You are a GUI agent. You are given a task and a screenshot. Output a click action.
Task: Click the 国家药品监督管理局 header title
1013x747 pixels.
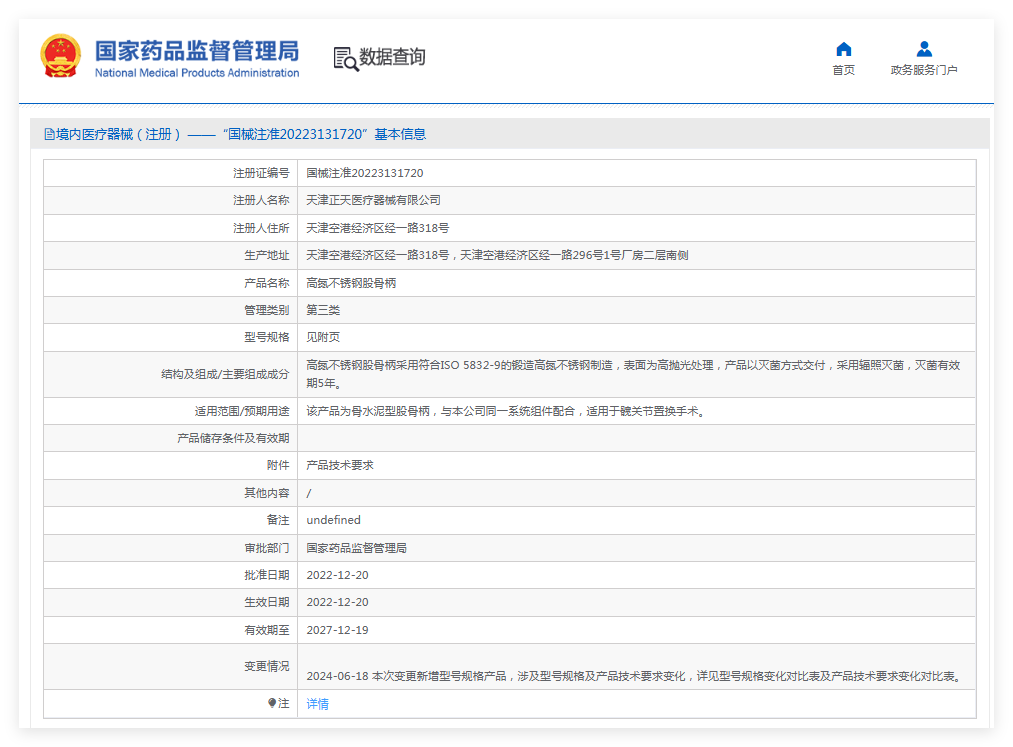click(x=197, y=50)
